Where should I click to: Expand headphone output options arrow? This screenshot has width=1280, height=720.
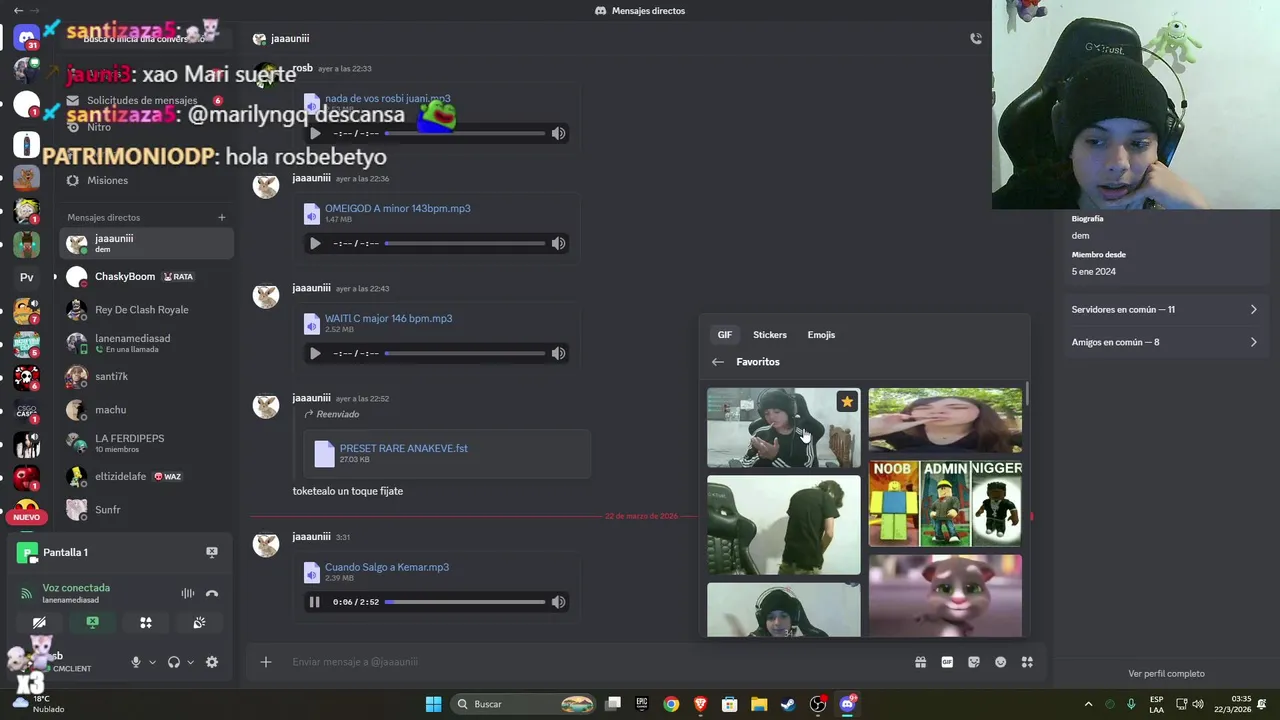[x=190, y=662]
